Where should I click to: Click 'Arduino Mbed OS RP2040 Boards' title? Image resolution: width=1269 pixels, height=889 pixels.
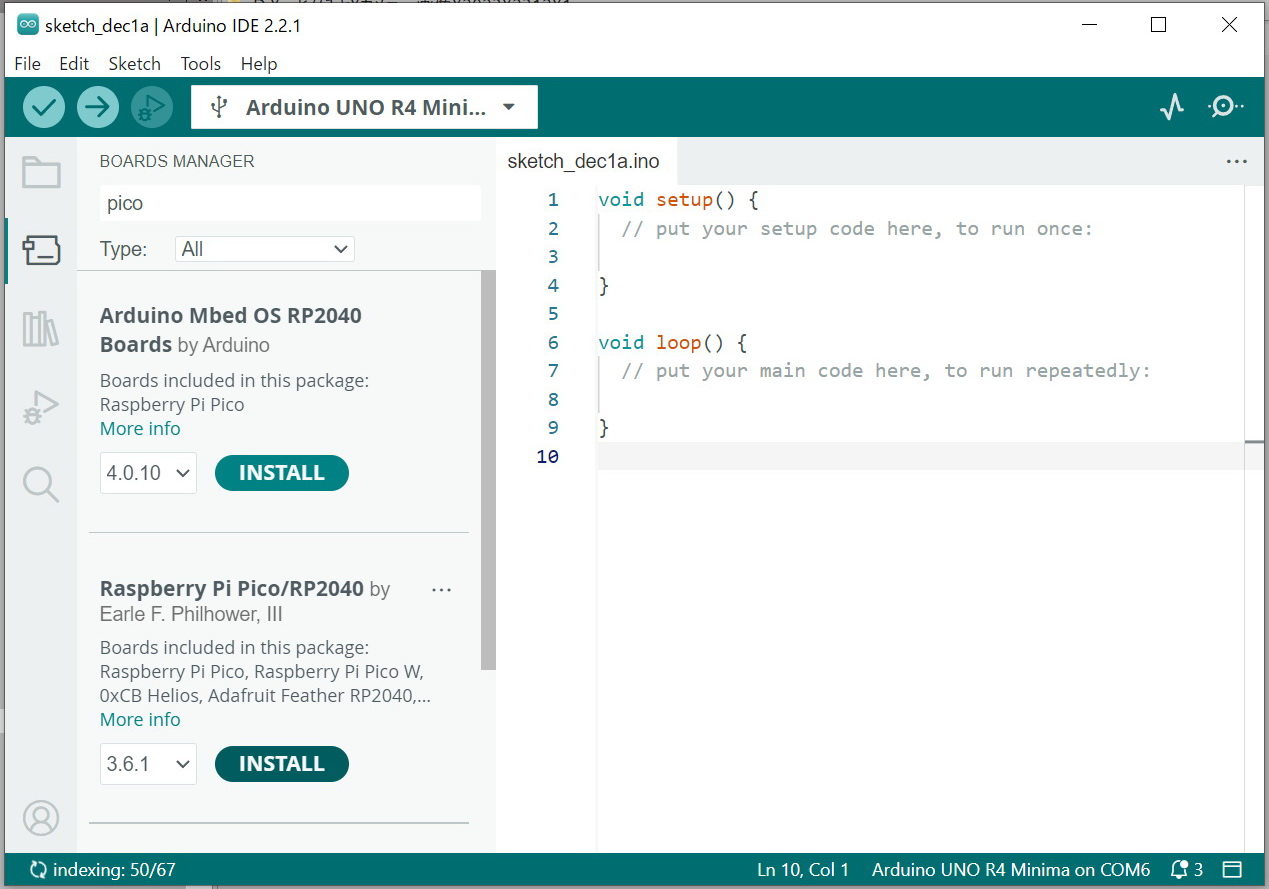point(231,330)
